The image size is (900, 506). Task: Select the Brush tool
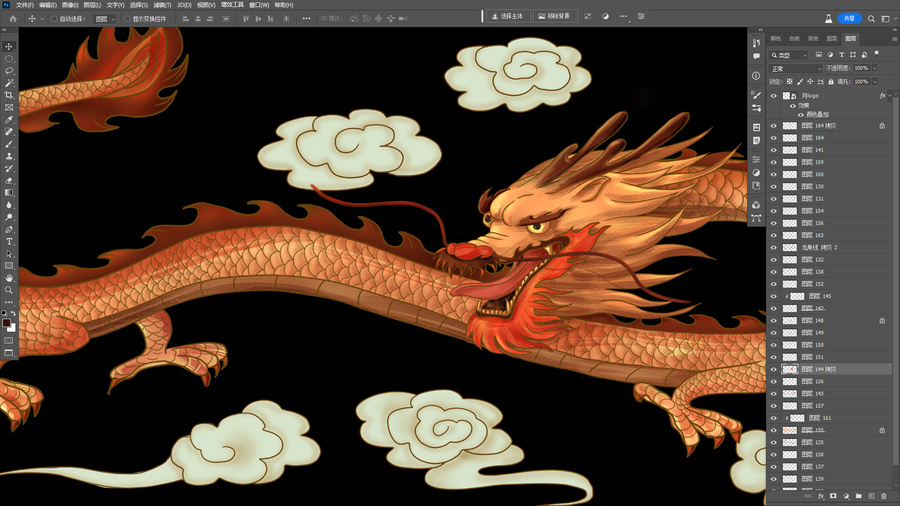(9, 144)
